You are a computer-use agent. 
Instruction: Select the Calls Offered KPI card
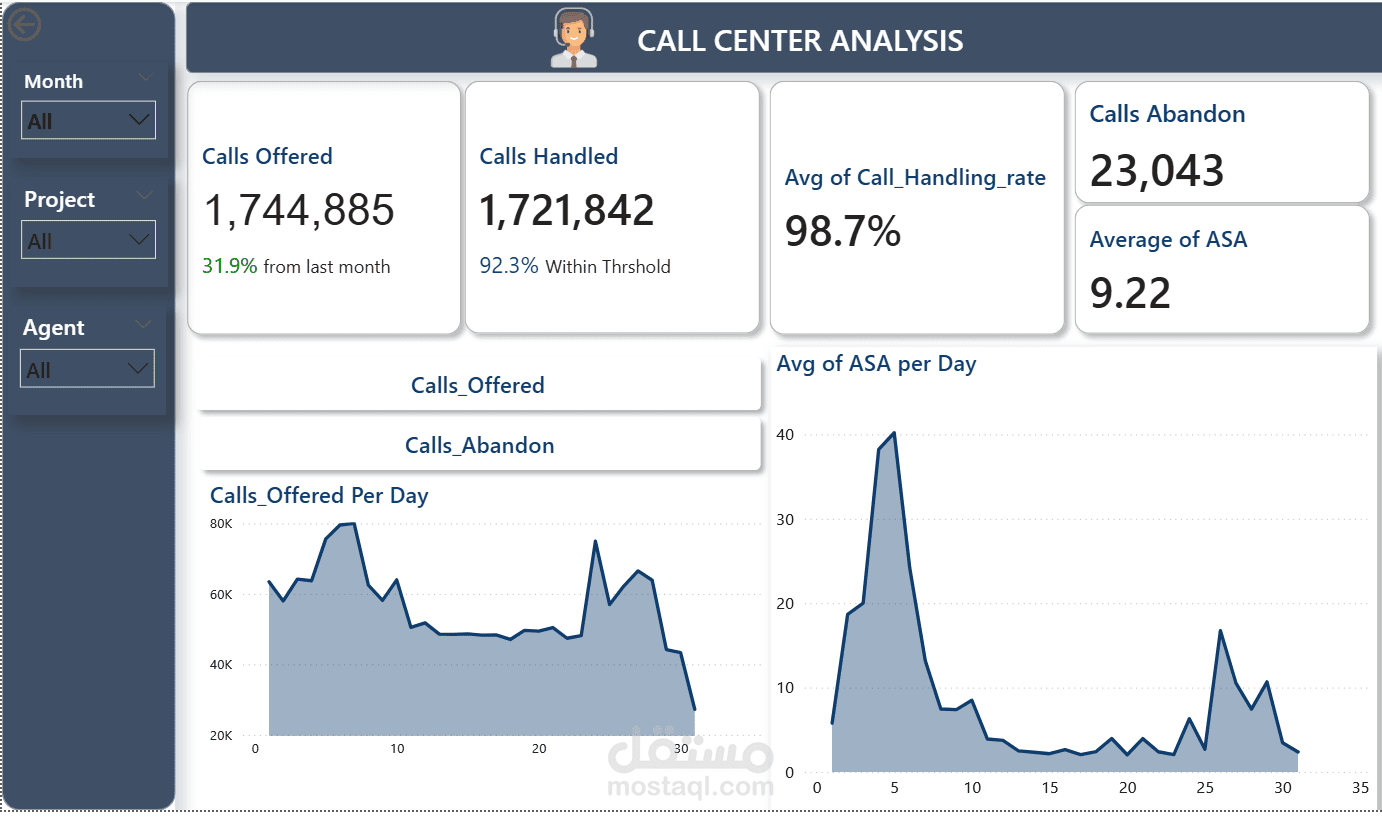point(324,207)
